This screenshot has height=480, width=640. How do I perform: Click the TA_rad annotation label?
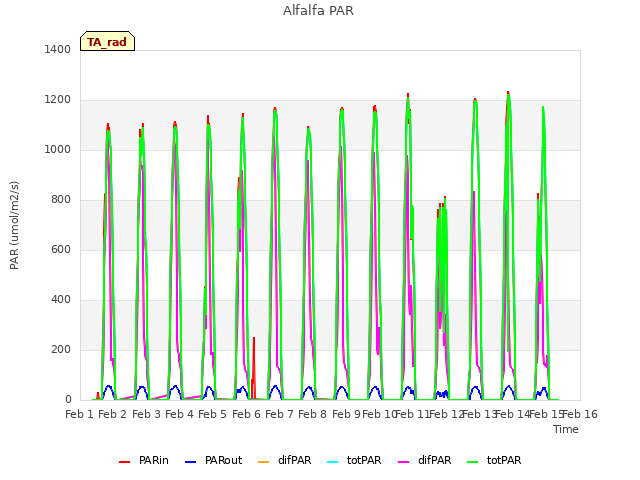pos(107,42)
